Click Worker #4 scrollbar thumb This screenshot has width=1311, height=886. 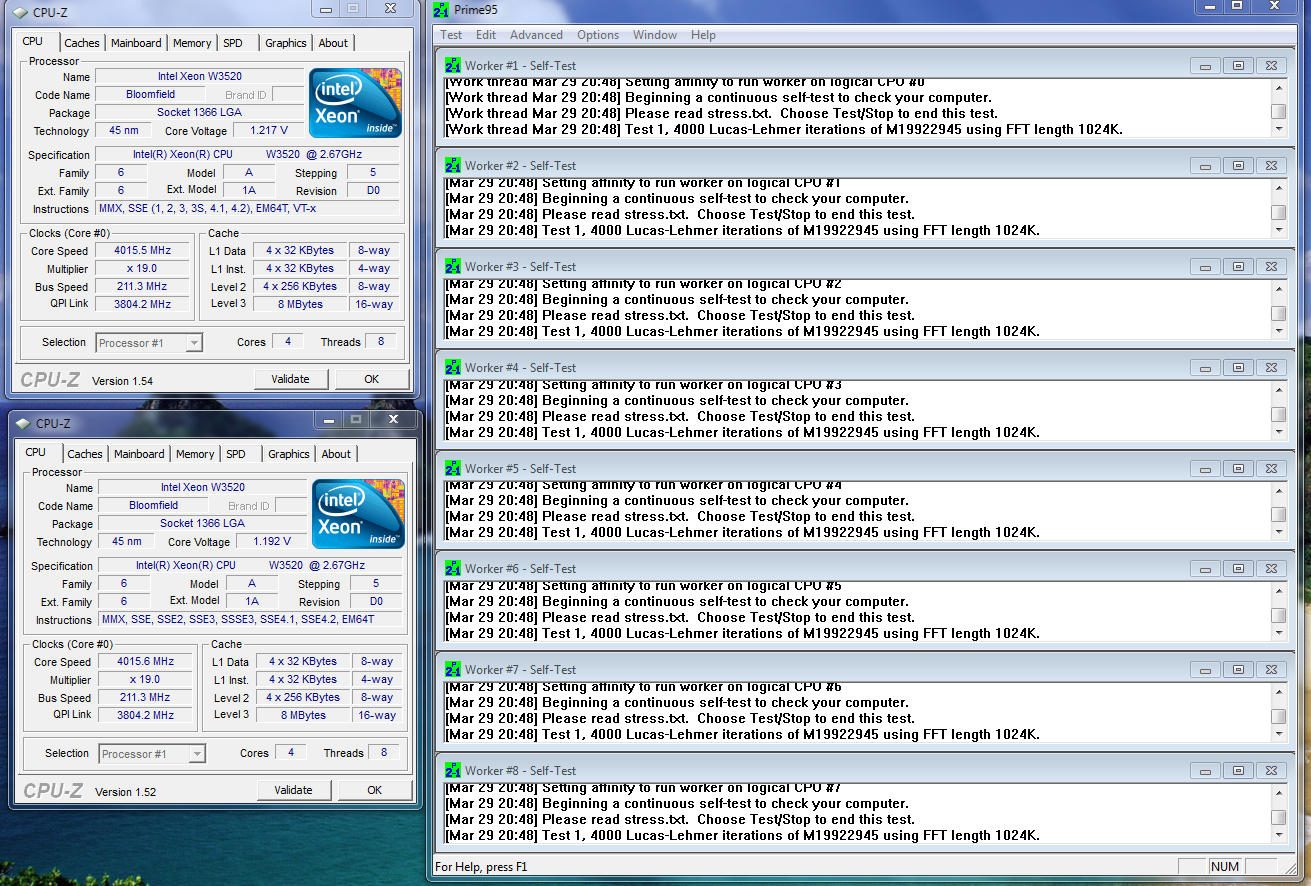click(1279, 414)
